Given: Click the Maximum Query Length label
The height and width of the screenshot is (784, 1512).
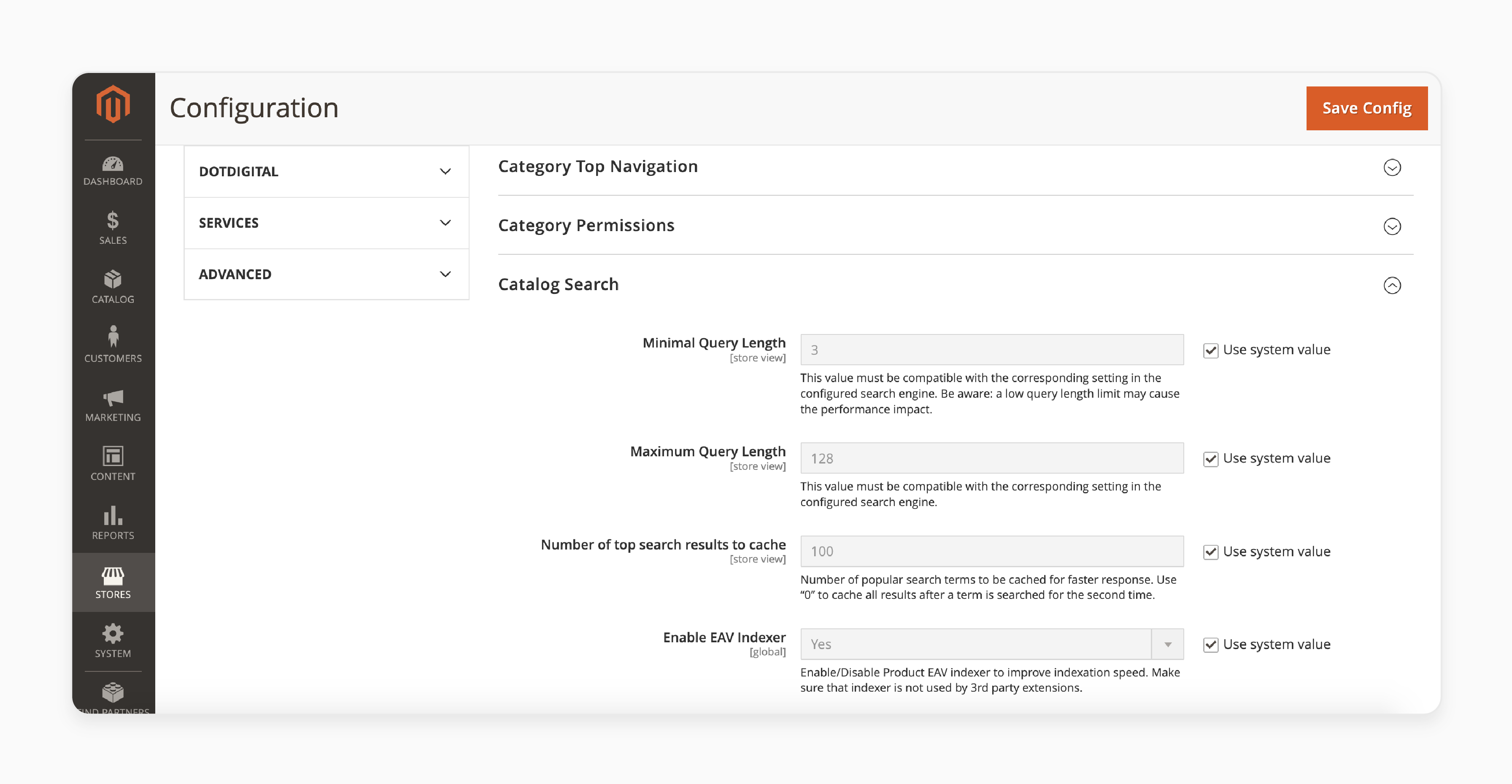Looking at the screenshot, I should [707, 451].
